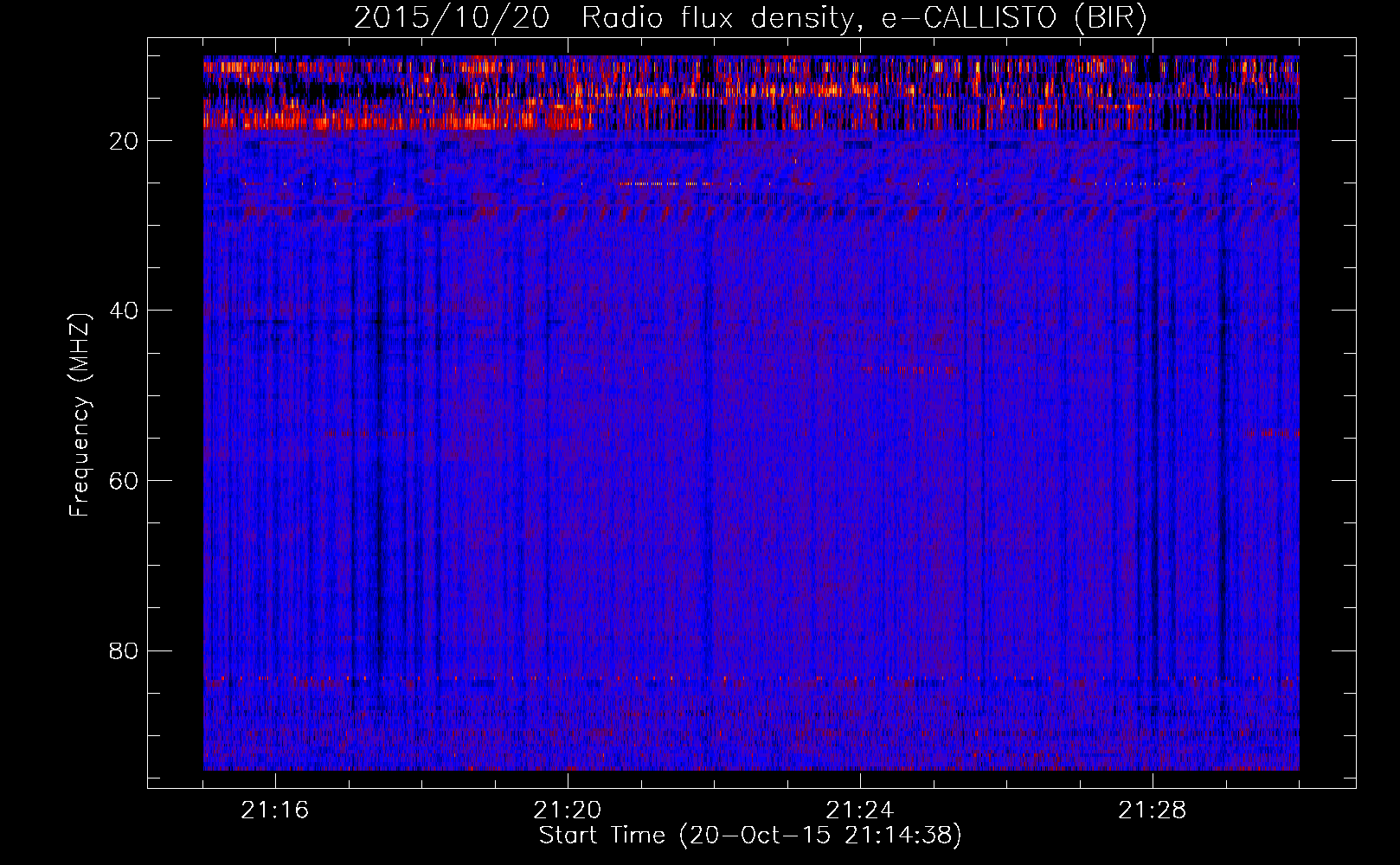
Task: Click the 'Start Time (20-Oct-15 21:14:38)' label
Action: click(750, 836)
